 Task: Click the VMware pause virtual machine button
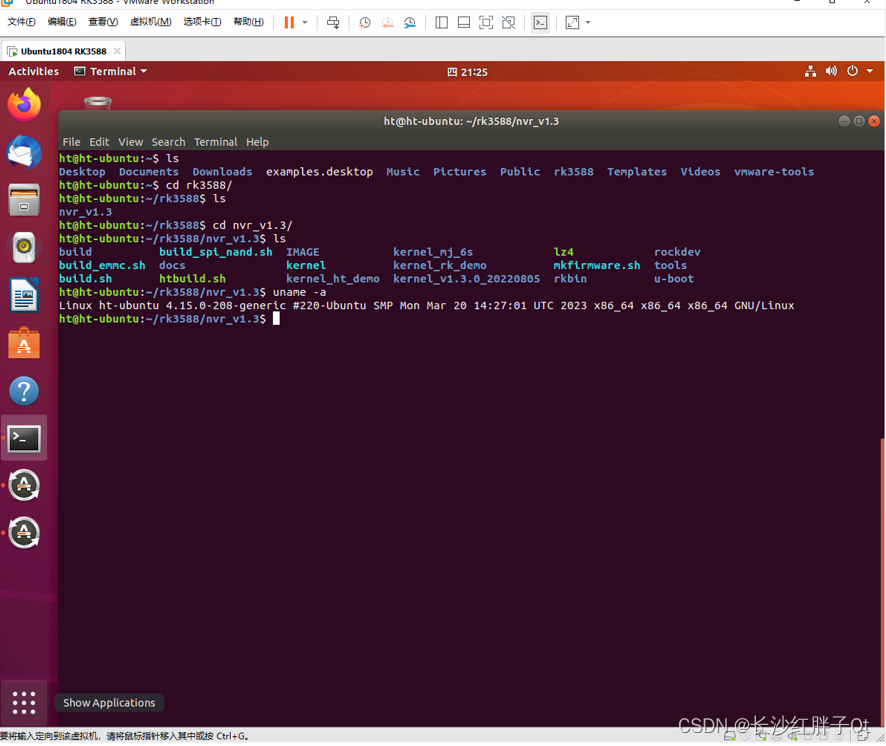tap(289, 23)
